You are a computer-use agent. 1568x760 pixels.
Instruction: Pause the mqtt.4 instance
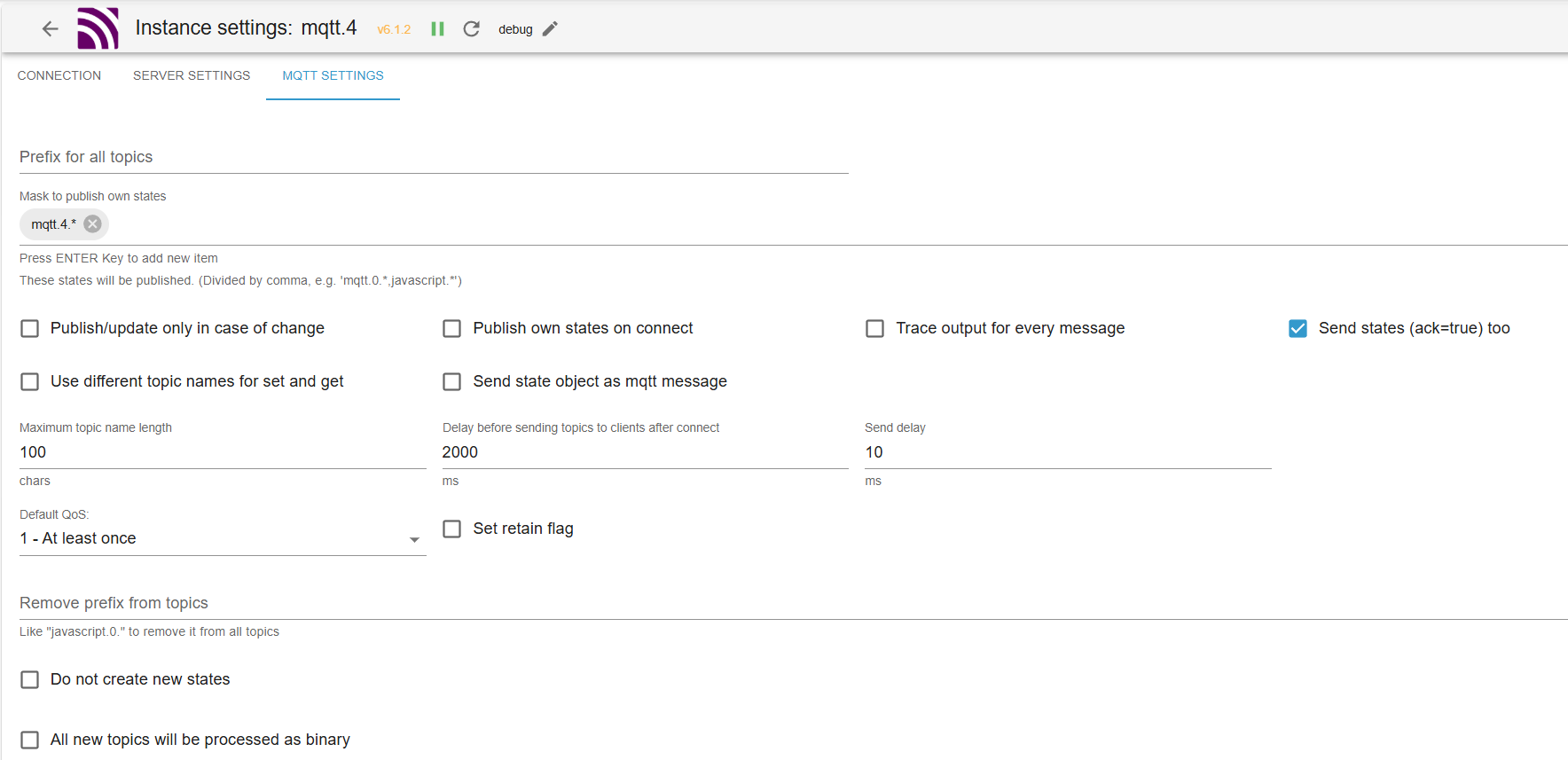437,29
